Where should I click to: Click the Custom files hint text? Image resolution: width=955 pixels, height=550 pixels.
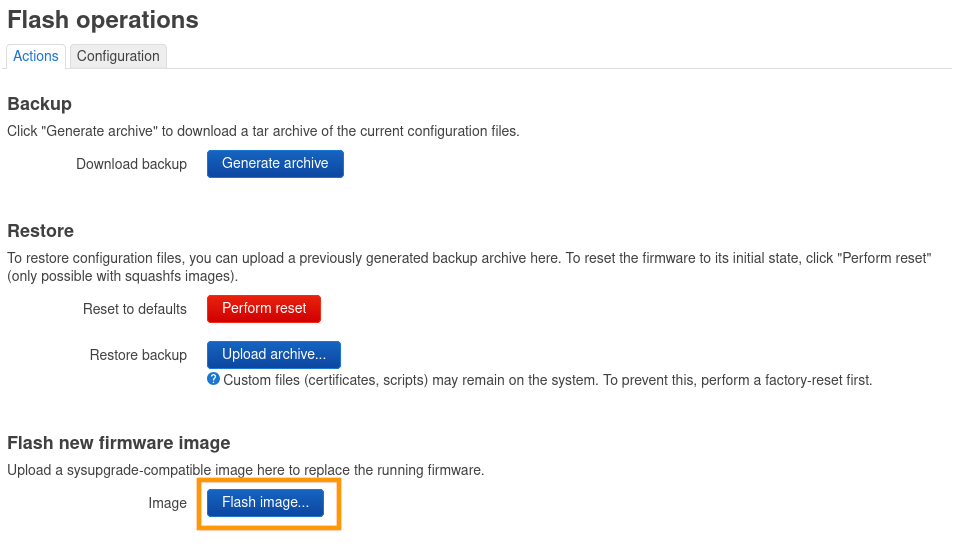[547, 380]
